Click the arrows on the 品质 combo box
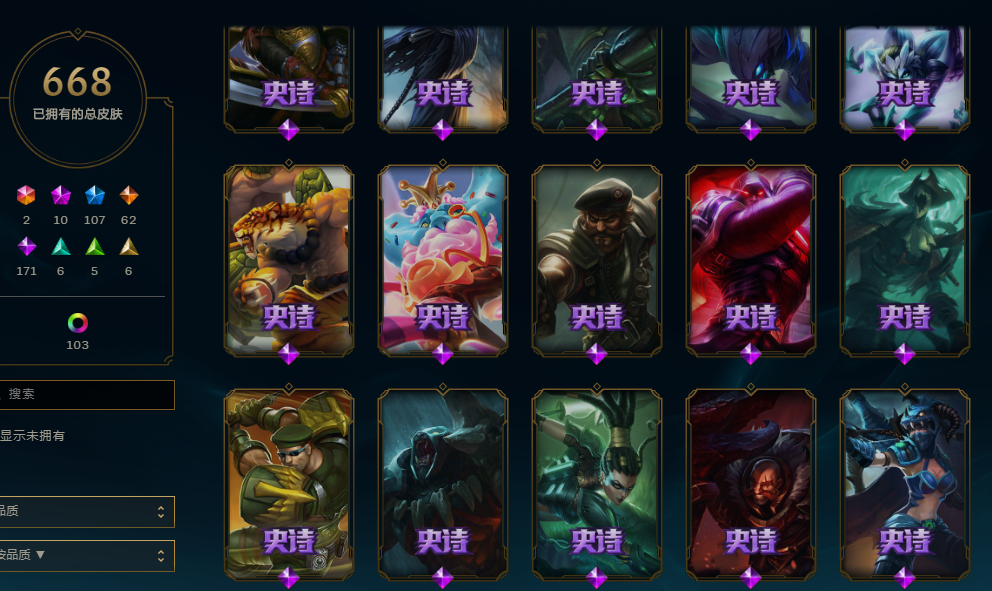Viewport: 992px width, 591px height. (x=161, y=511)
